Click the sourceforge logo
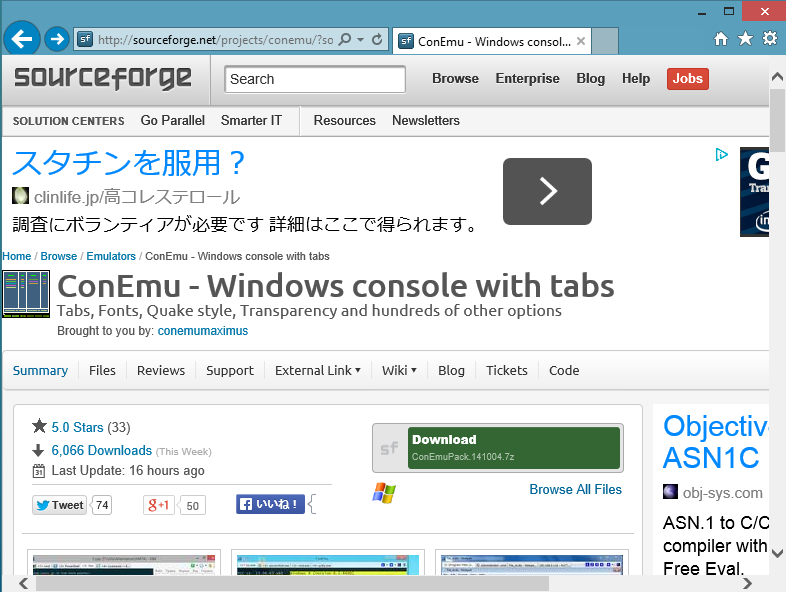 tap(103, 78)
